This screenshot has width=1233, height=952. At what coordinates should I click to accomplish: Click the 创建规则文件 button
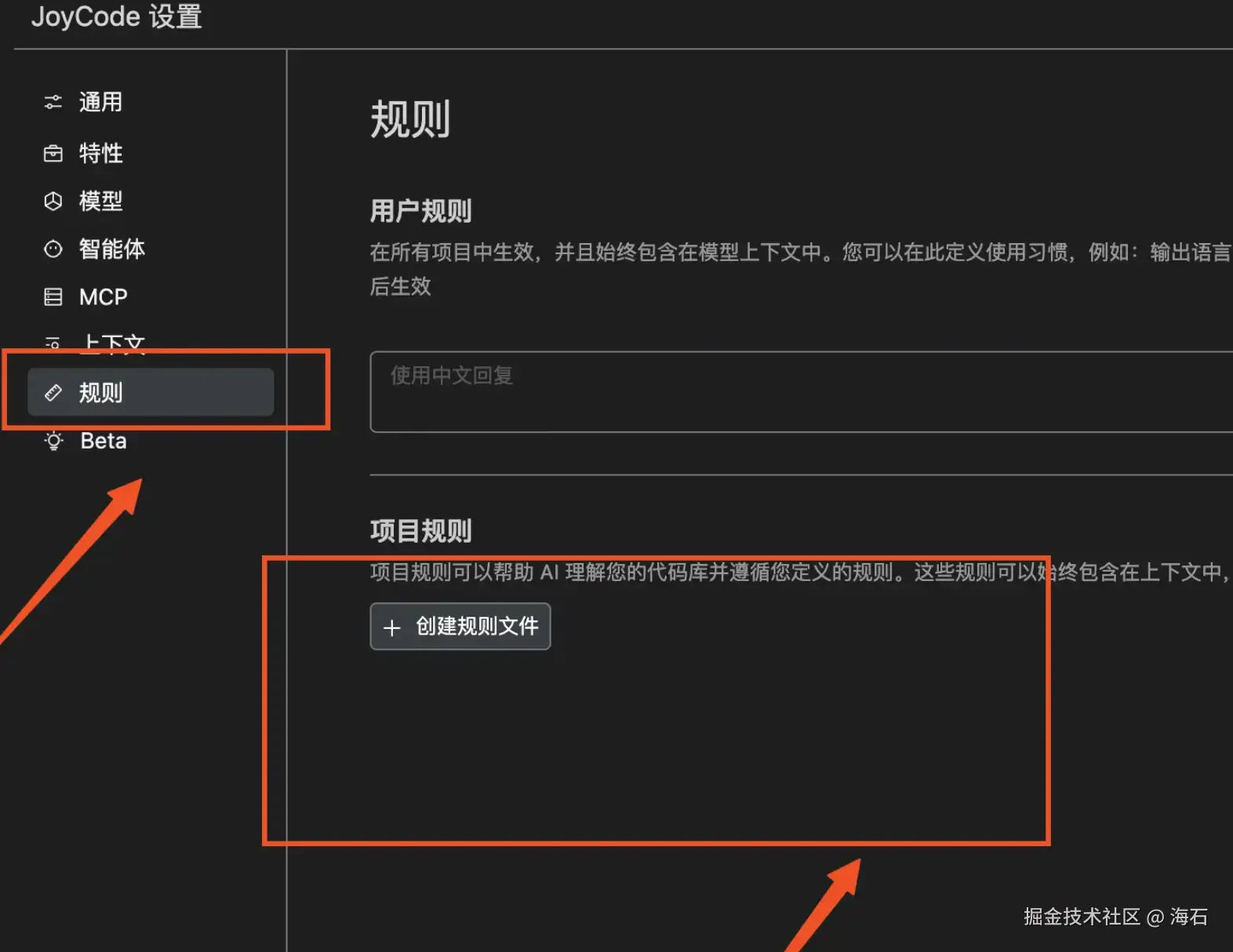tap(460, 627)
